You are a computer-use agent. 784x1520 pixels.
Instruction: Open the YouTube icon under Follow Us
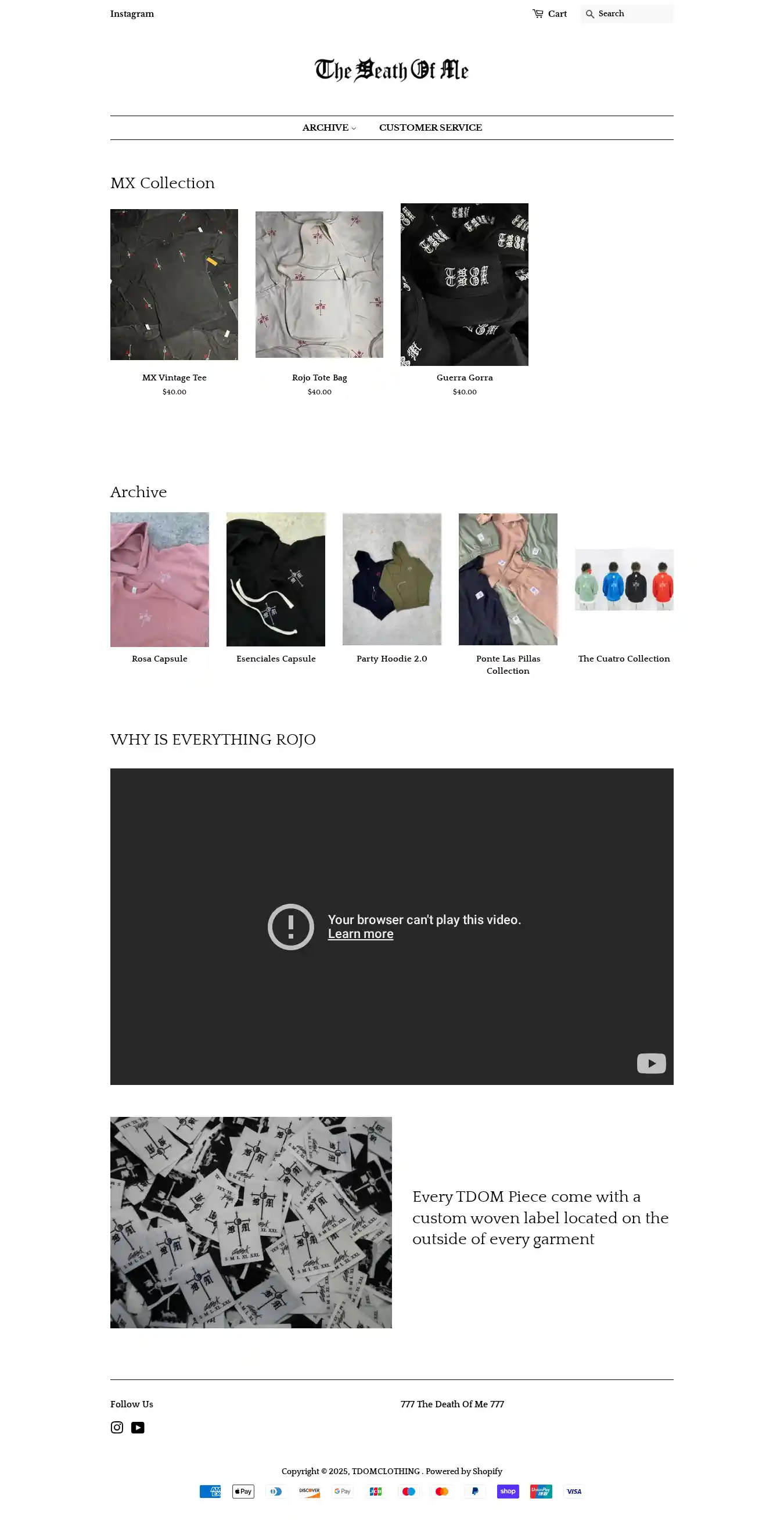(138, 1428)
